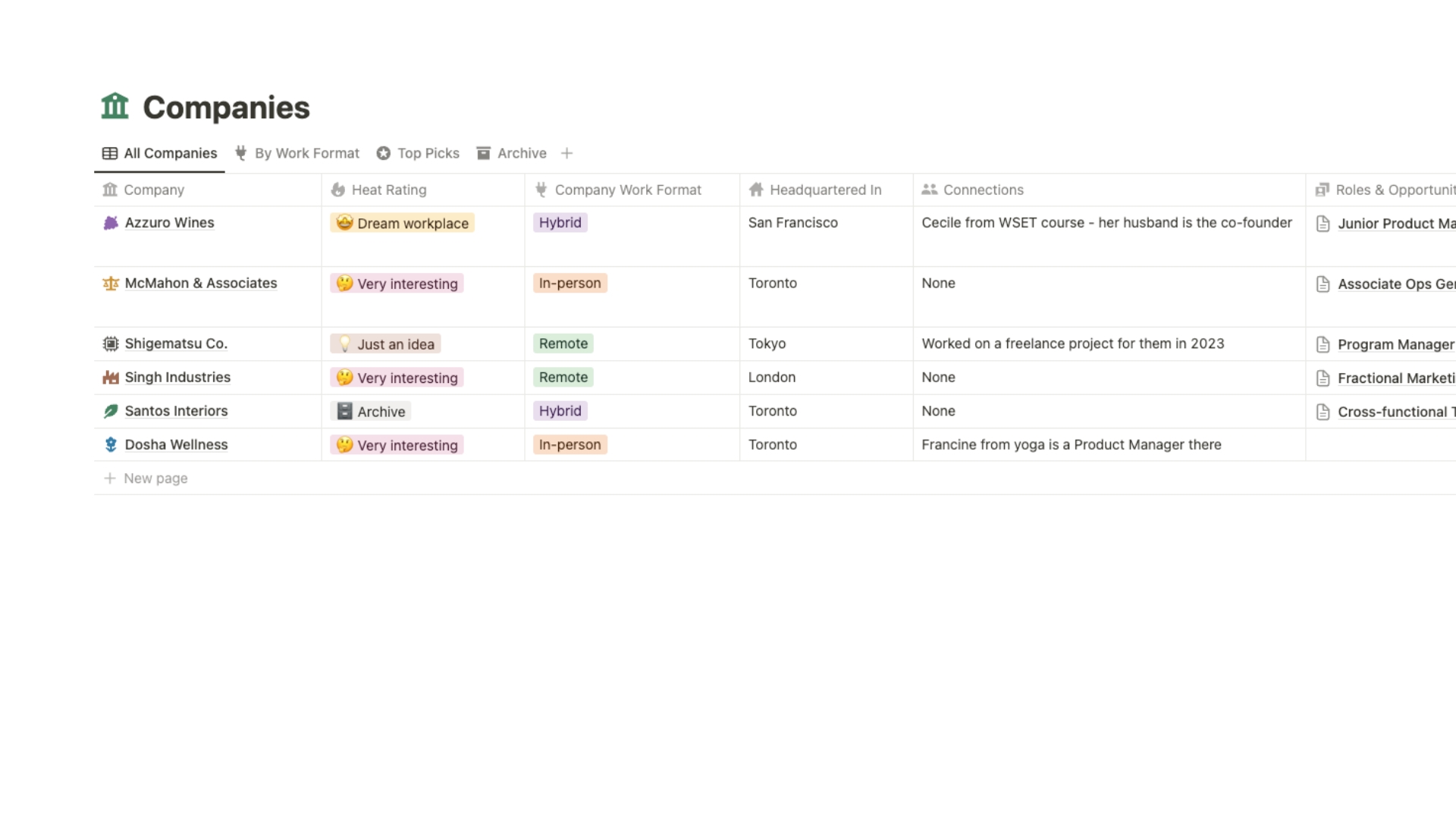The image size is (1456, 819).
Task: Click the grapes icon next to Azzuro Wines
Action: coord(110,222)
